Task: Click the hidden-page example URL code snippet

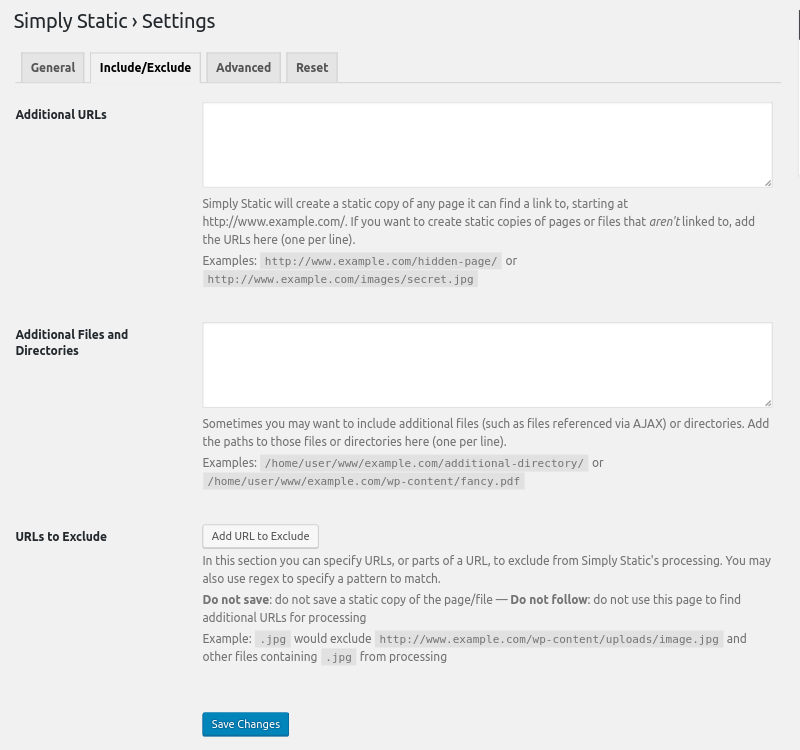Action: (380, 261)
